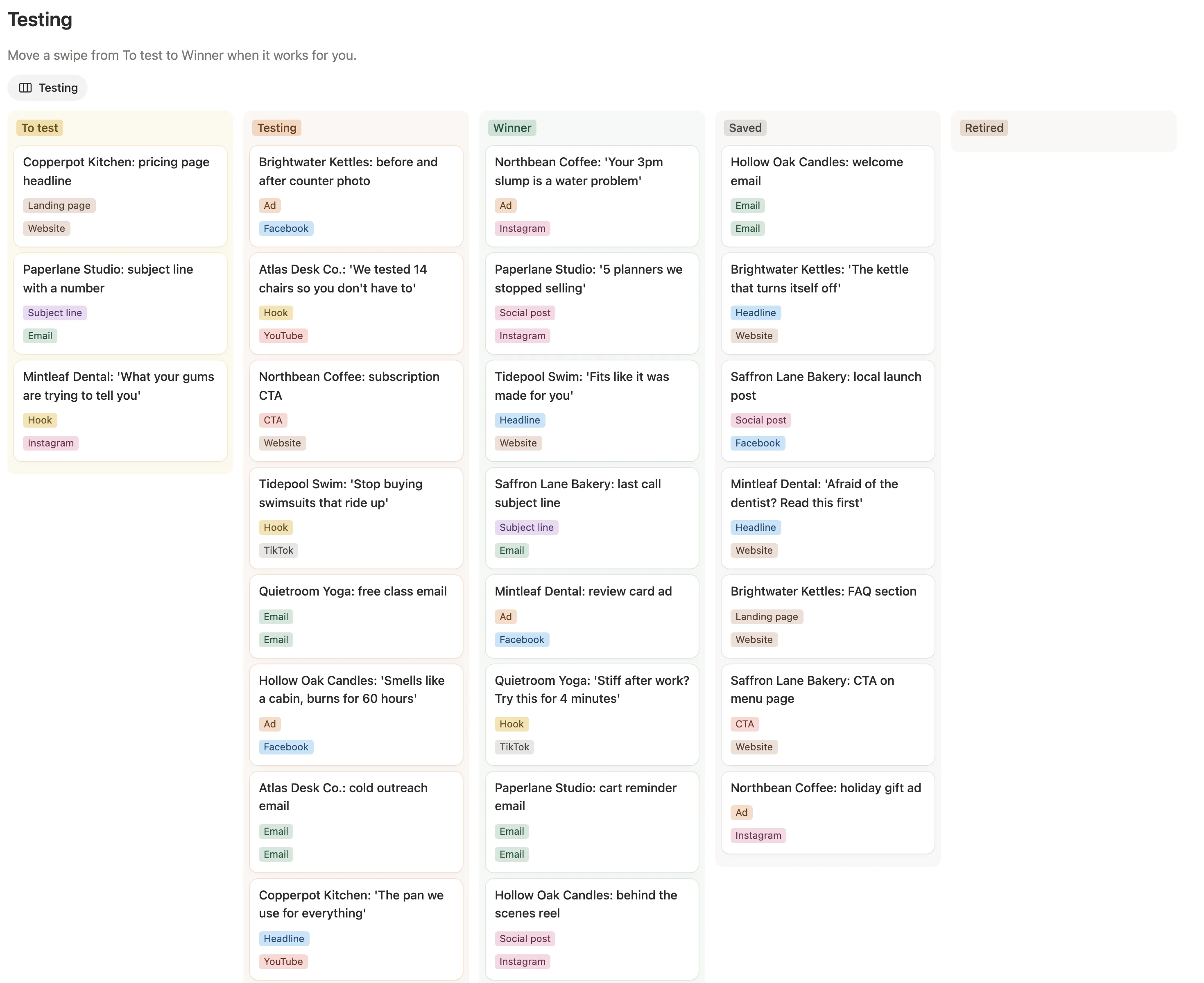
Task: Open Tidepool Swim 'Fits like it was made' card
Action: (x=592, y=410)
